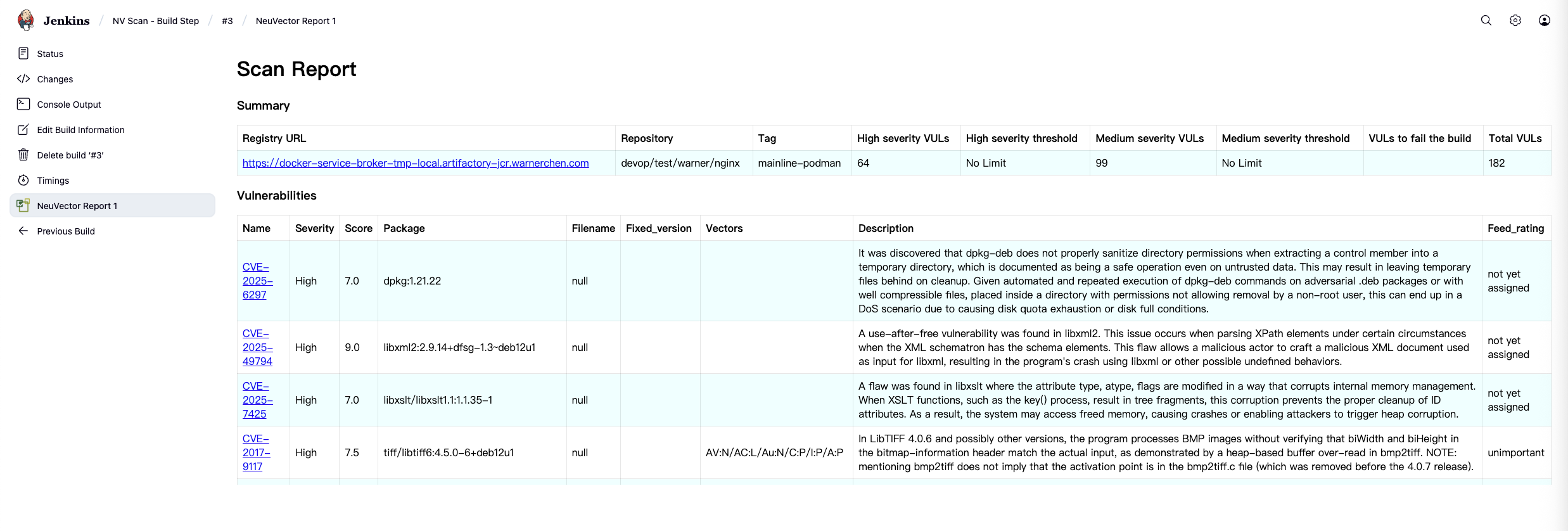
Task: Open the CVE-2025-49794 vulnerability link
Action: [x=257, y=347]
